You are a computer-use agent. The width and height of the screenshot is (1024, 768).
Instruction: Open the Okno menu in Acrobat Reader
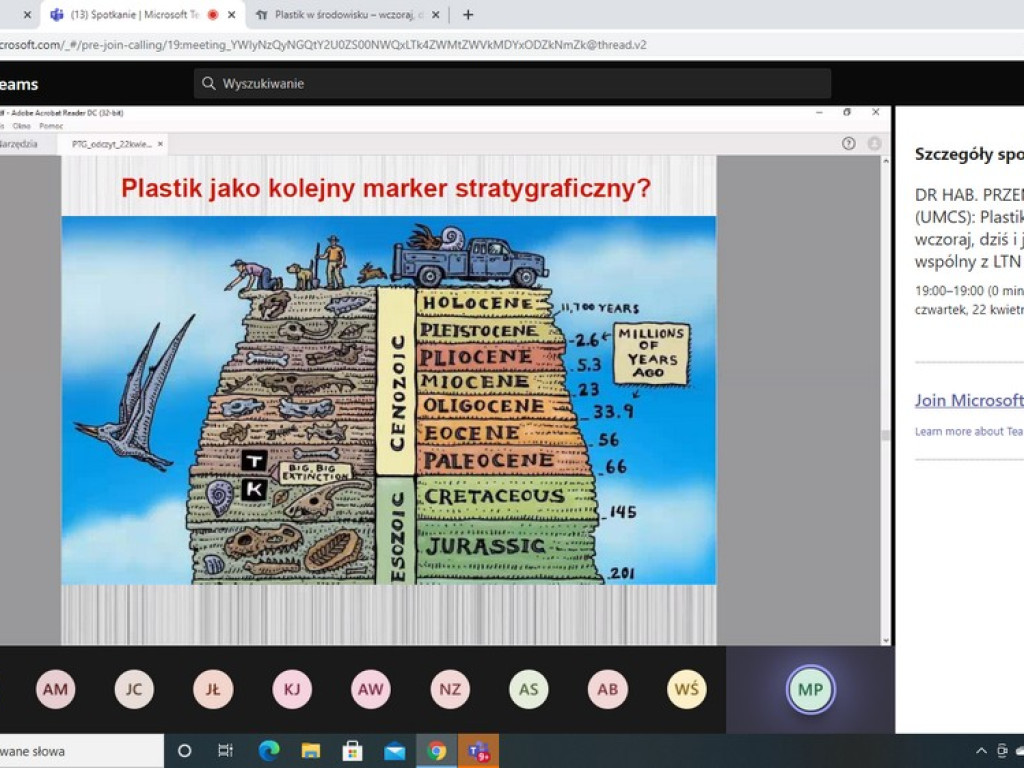point(22,126)
